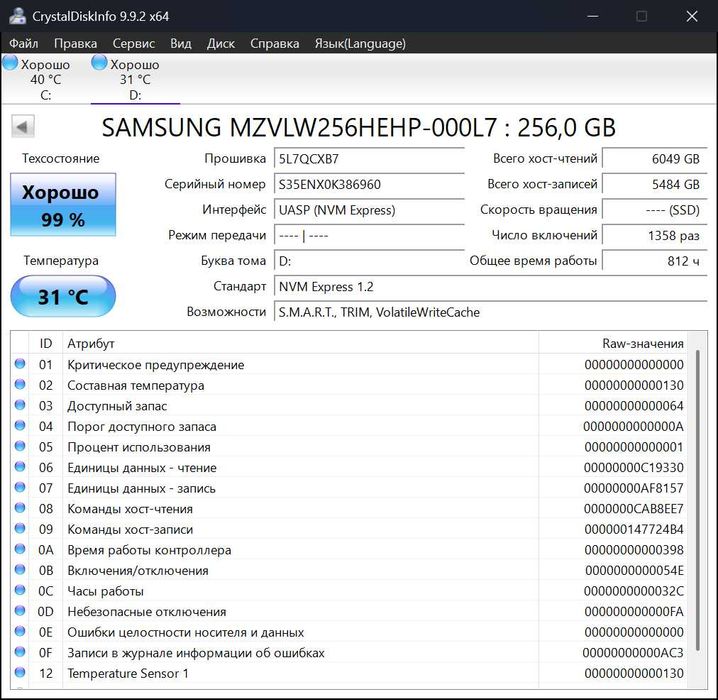Click status icon for Порог доступного запаса row

coord(20,426)
